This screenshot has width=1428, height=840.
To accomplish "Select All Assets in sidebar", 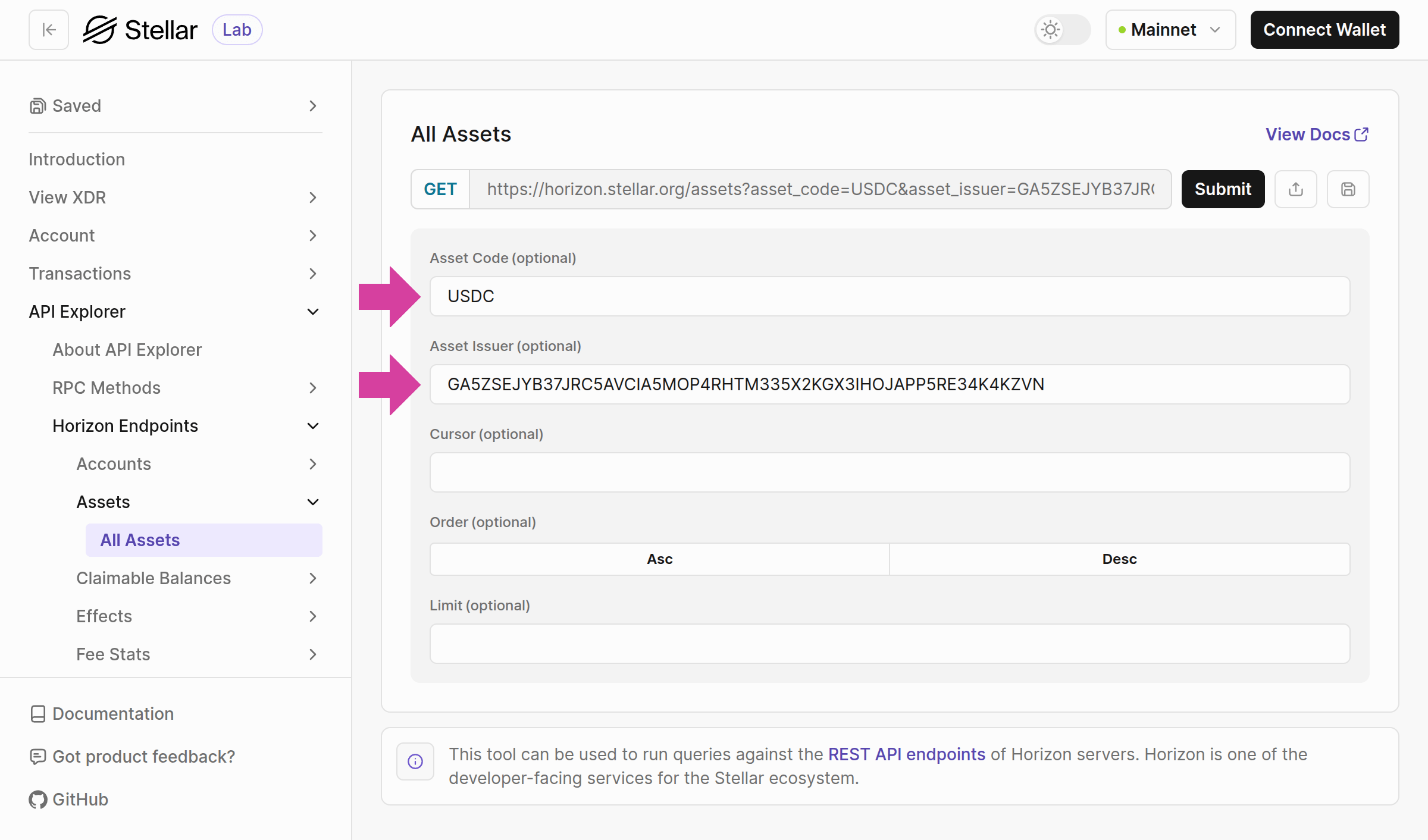I will coord(140,540).
